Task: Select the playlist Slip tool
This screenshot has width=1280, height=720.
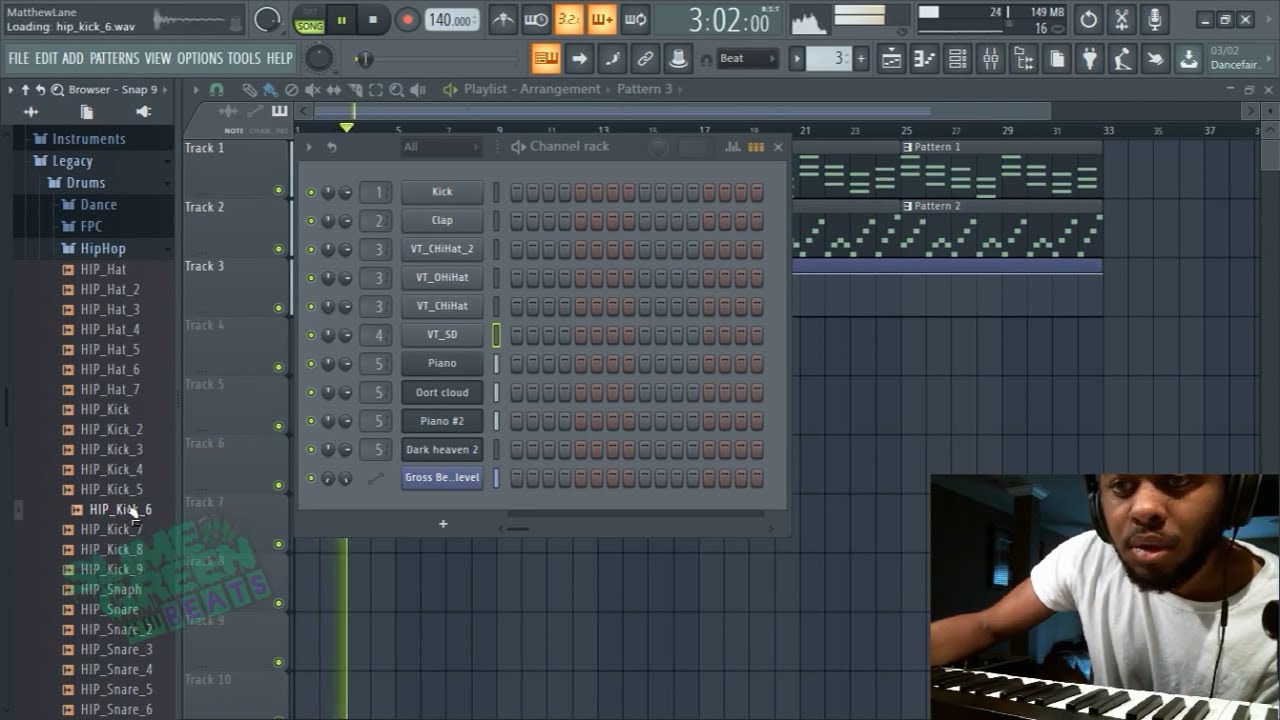Action: [334, 90]
